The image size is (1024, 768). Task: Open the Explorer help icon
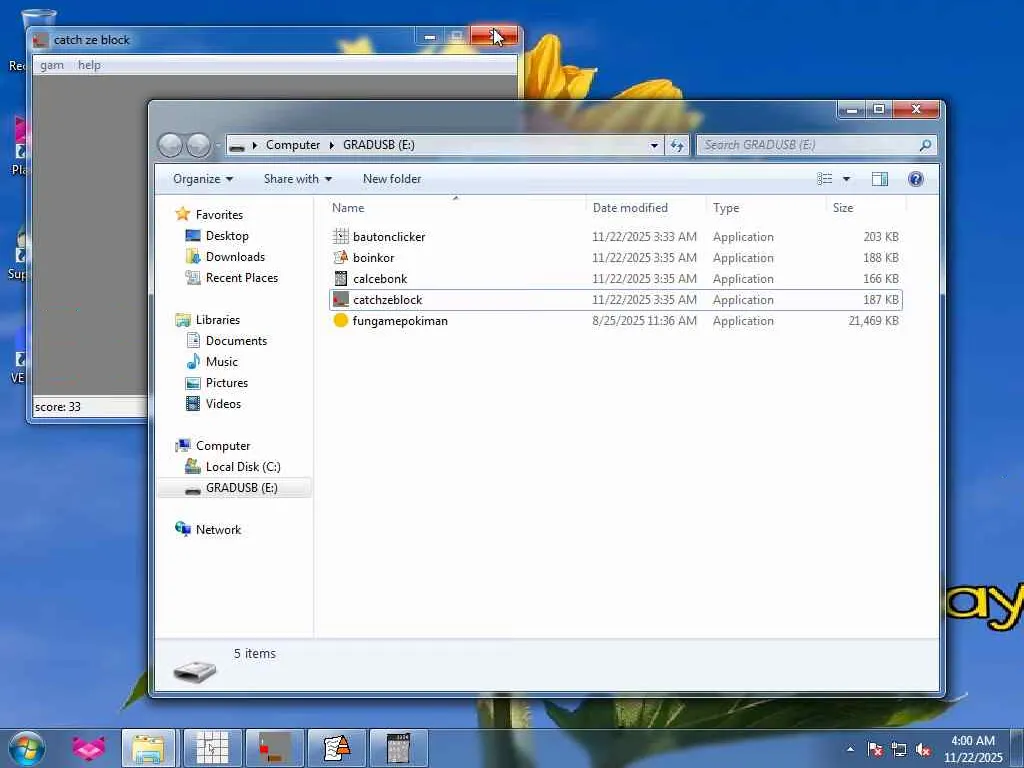pos(915,179)
